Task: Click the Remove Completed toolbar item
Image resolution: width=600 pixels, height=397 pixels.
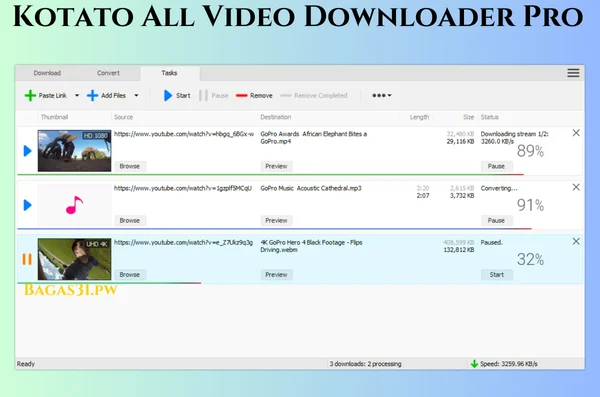Action: (x=313, y=95)
